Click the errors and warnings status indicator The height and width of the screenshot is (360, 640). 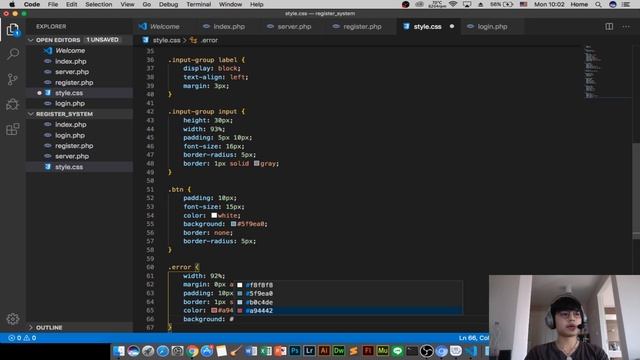[22, 338]
